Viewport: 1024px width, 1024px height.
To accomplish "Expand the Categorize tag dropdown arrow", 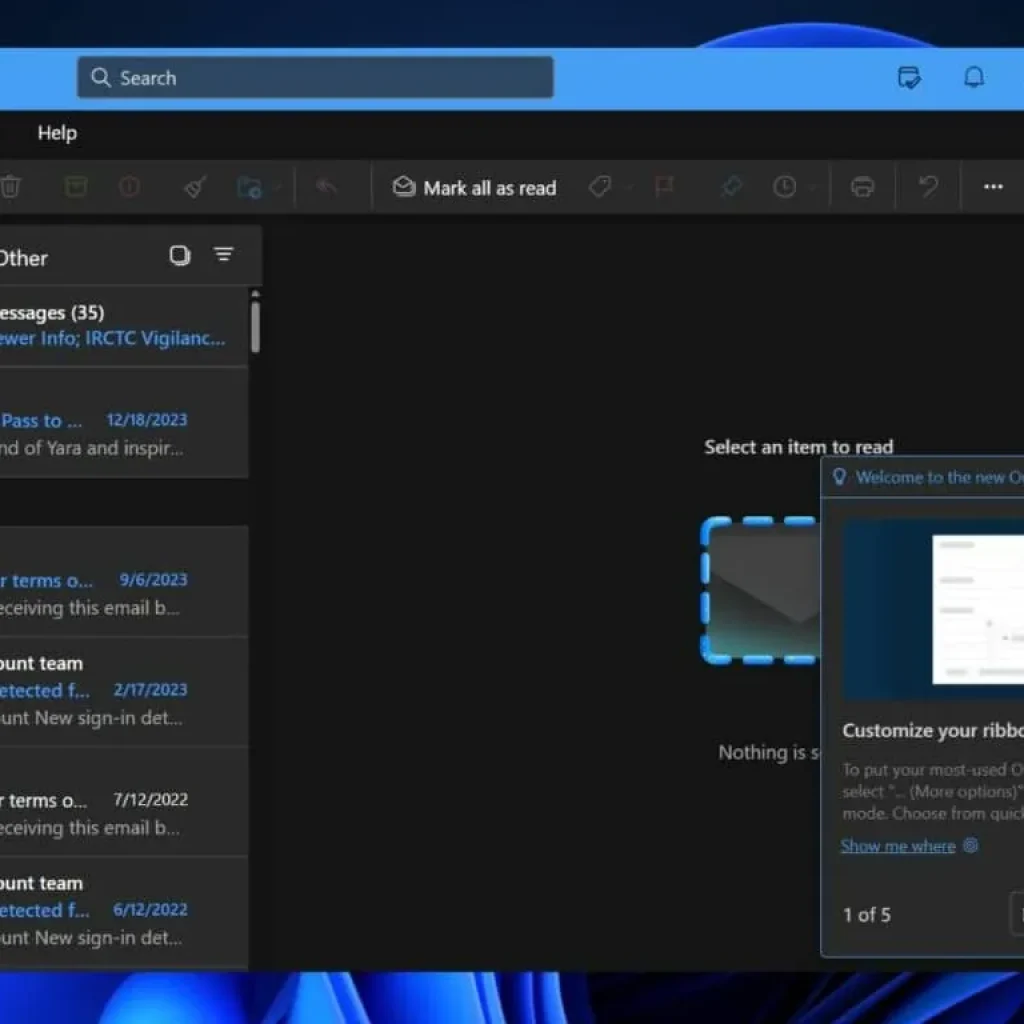I will (628, 188).
